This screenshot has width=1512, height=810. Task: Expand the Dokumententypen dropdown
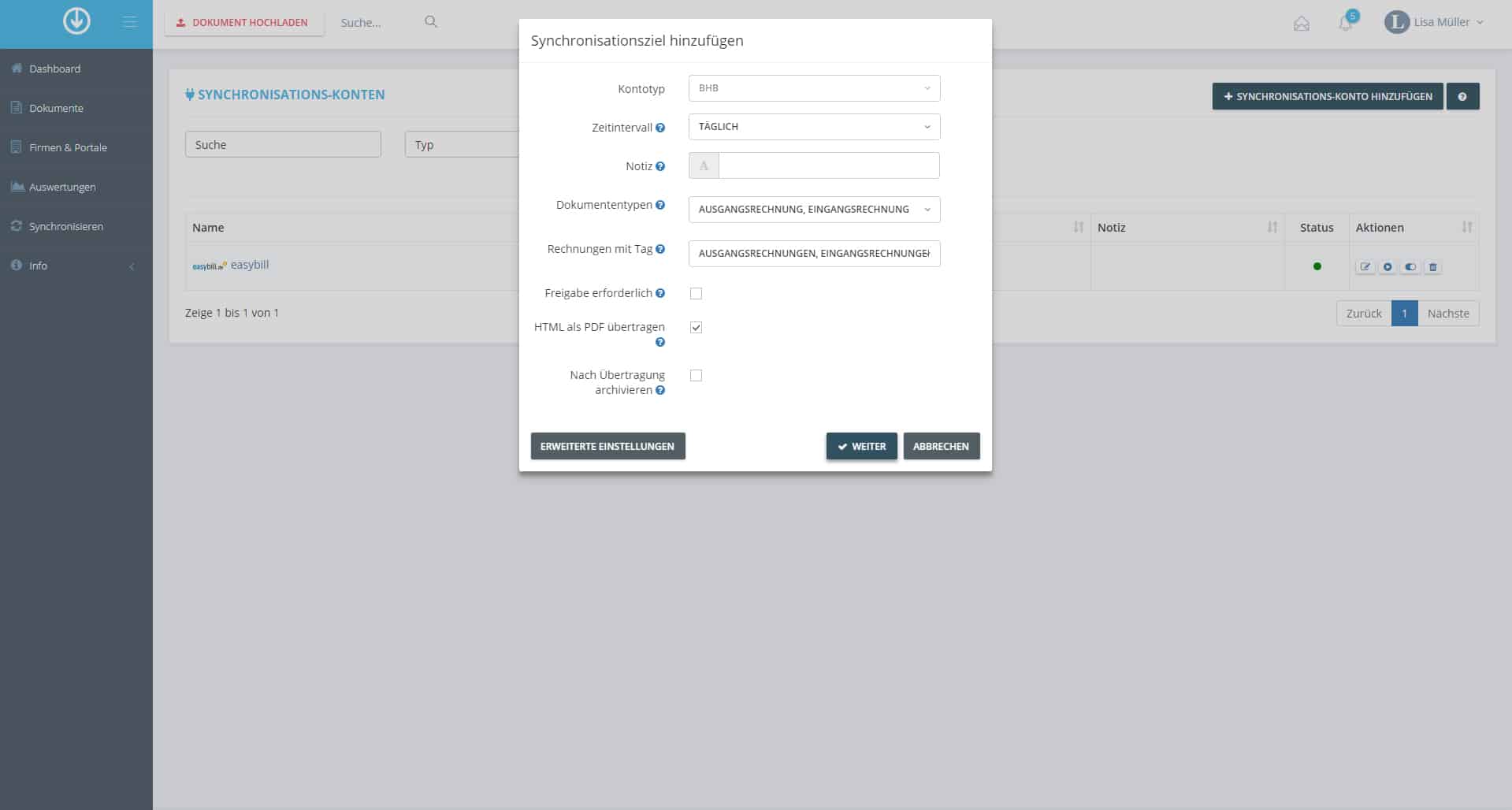(x=814, y=210)
